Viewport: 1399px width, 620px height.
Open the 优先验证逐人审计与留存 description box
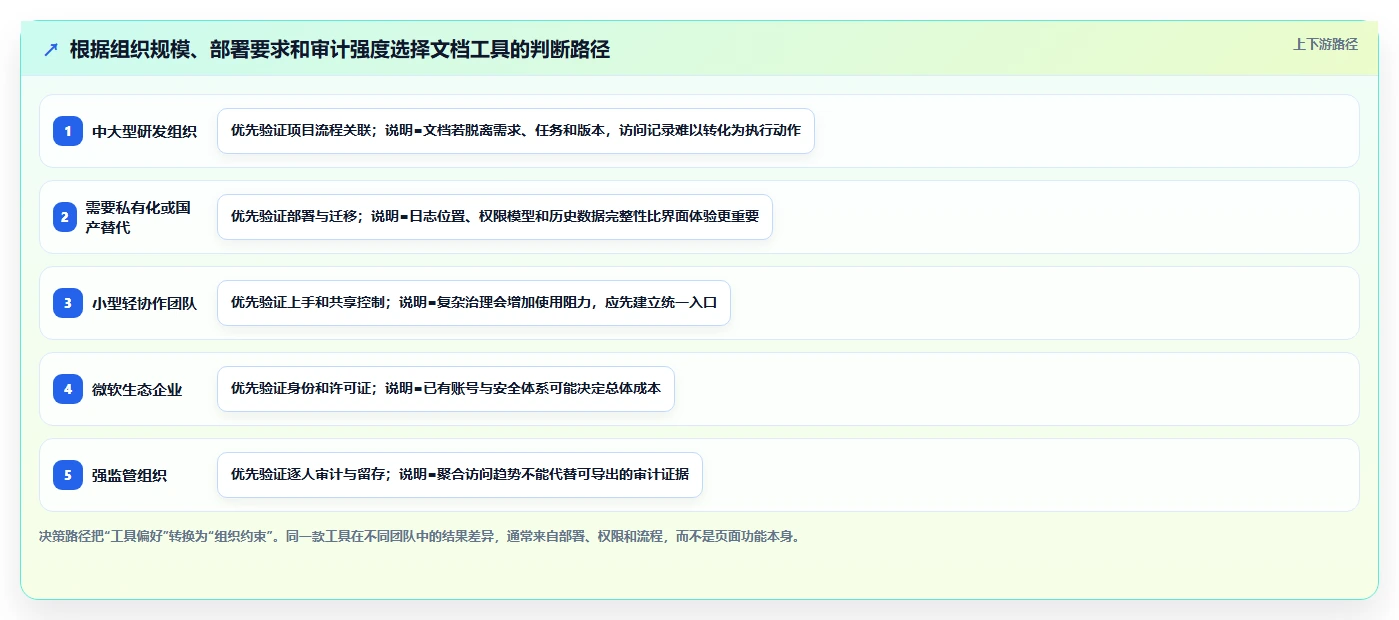[x=460, y=475]
